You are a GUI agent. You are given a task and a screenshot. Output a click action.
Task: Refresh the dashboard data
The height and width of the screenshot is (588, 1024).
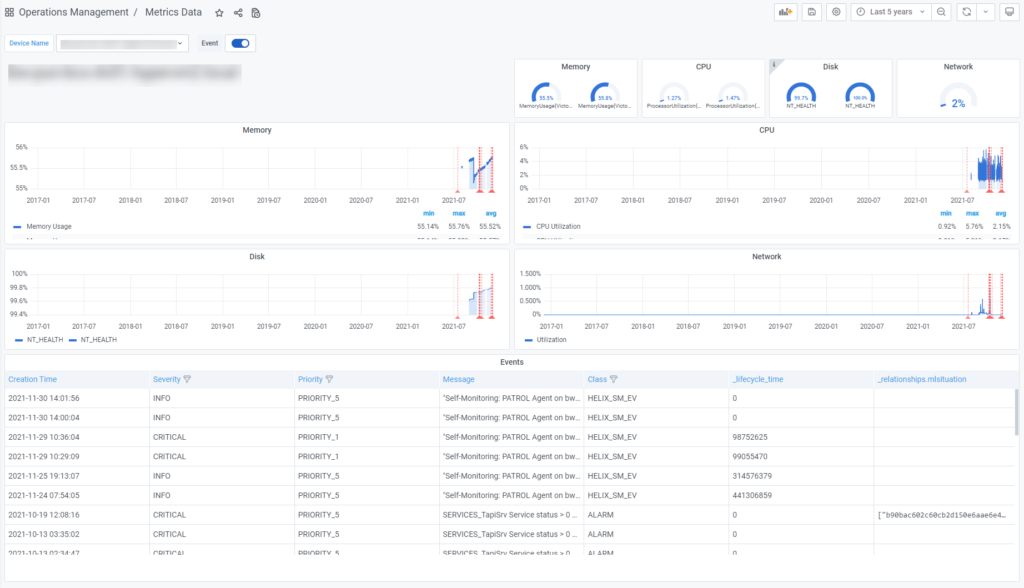(965, 11)
